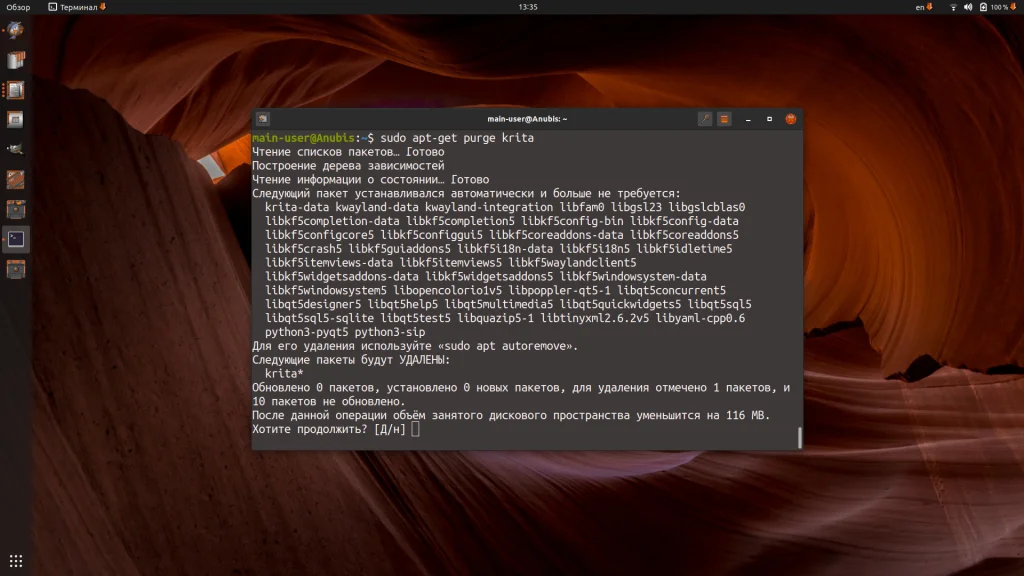
Task: Click the line 10 пакетов не обновлено.
Action: (x=328, y=401)
